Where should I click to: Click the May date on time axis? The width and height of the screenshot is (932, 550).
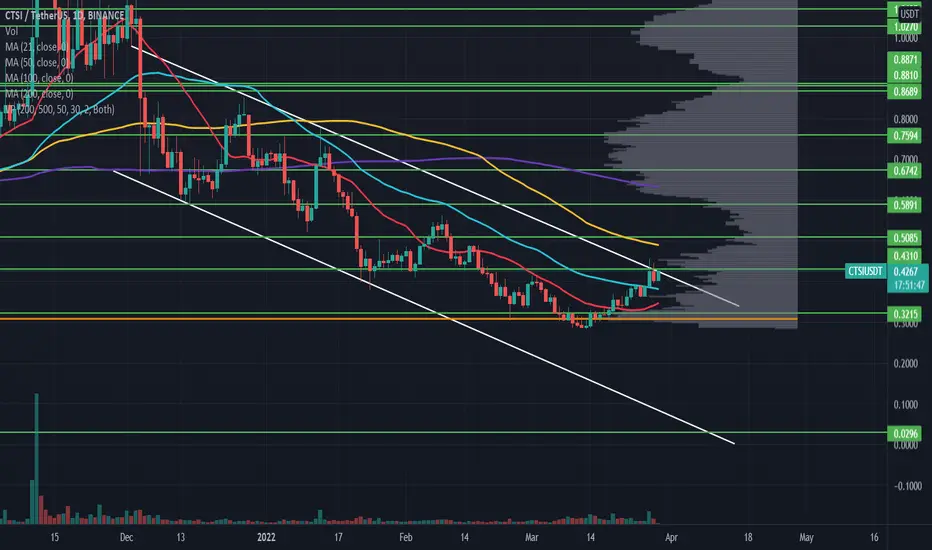pos(806,538)
